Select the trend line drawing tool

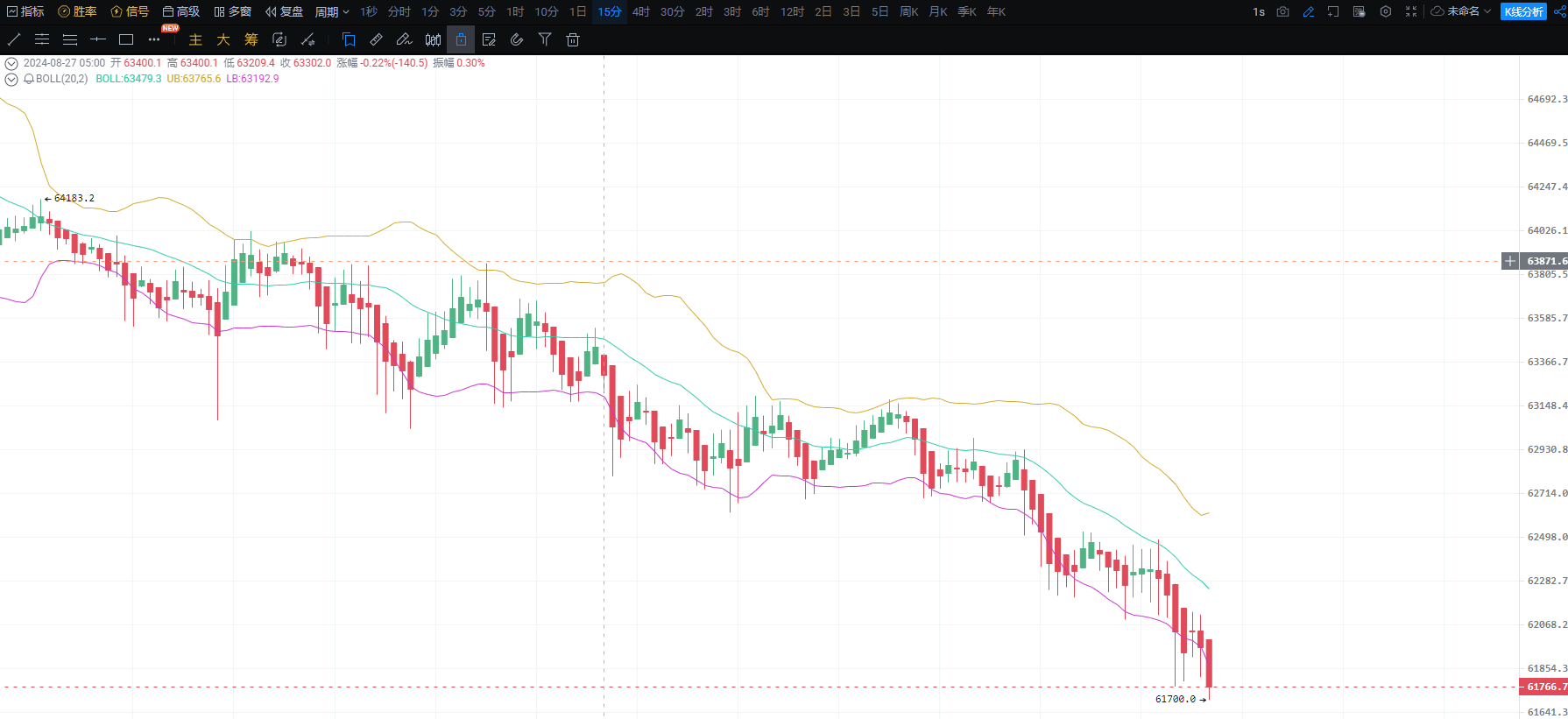click(14, 39)
